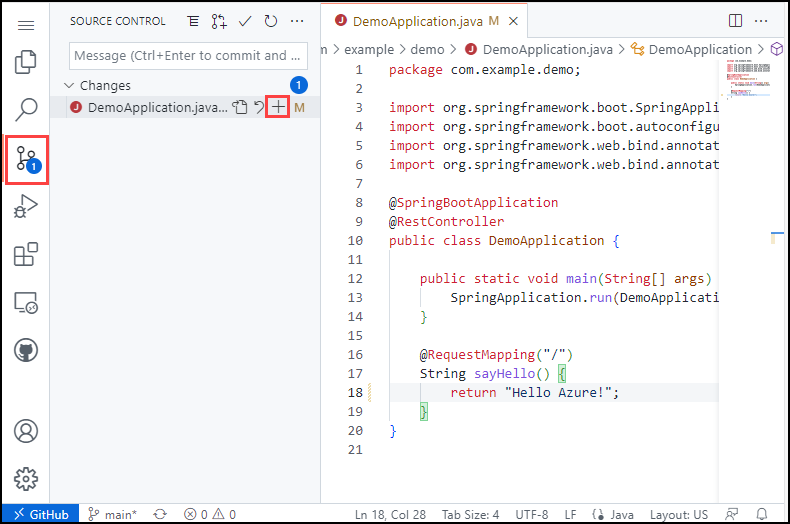Viewport: 790px width, 524px height.
Task: Switch branch via main* in status bar
Action: pos(112,514)
